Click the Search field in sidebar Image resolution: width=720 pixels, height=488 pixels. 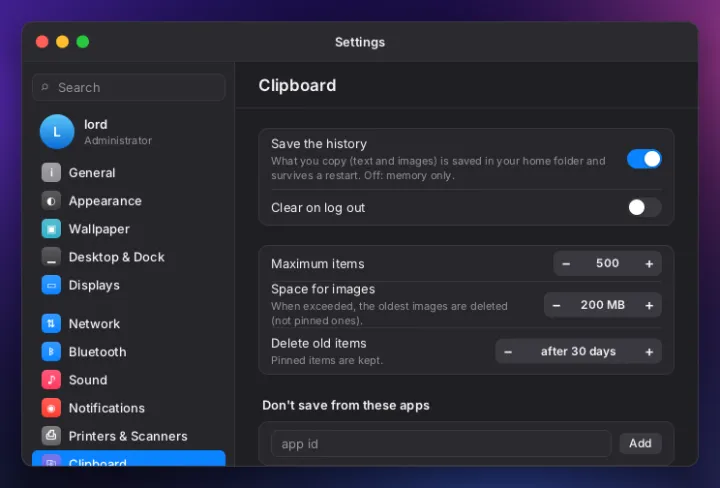129,87
